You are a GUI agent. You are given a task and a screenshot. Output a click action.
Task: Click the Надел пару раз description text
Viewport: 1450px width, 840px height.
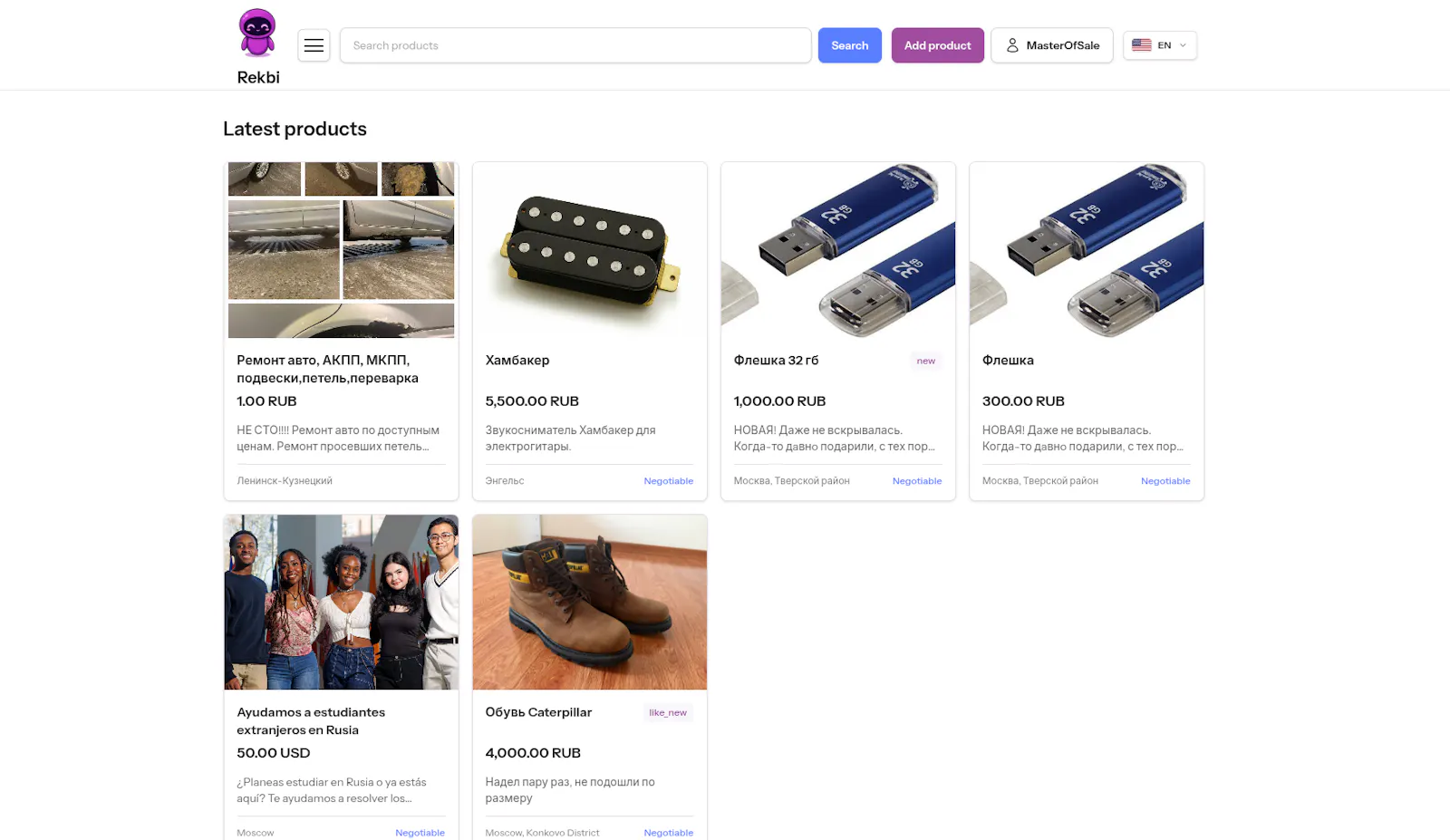[570, 790]
